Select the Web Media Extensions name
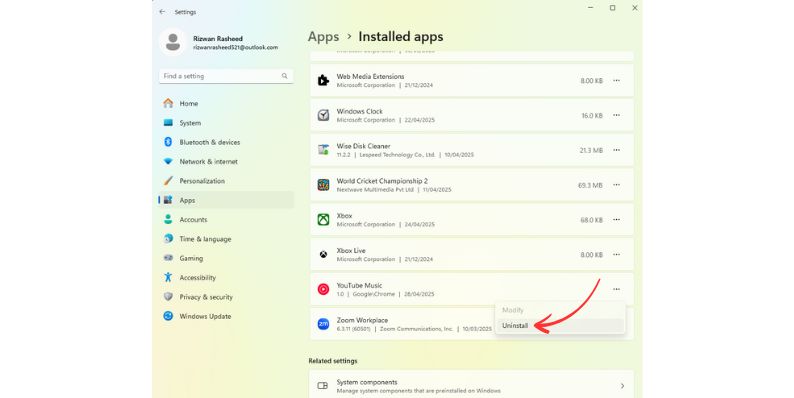The image size is (794, 398). 370,76
